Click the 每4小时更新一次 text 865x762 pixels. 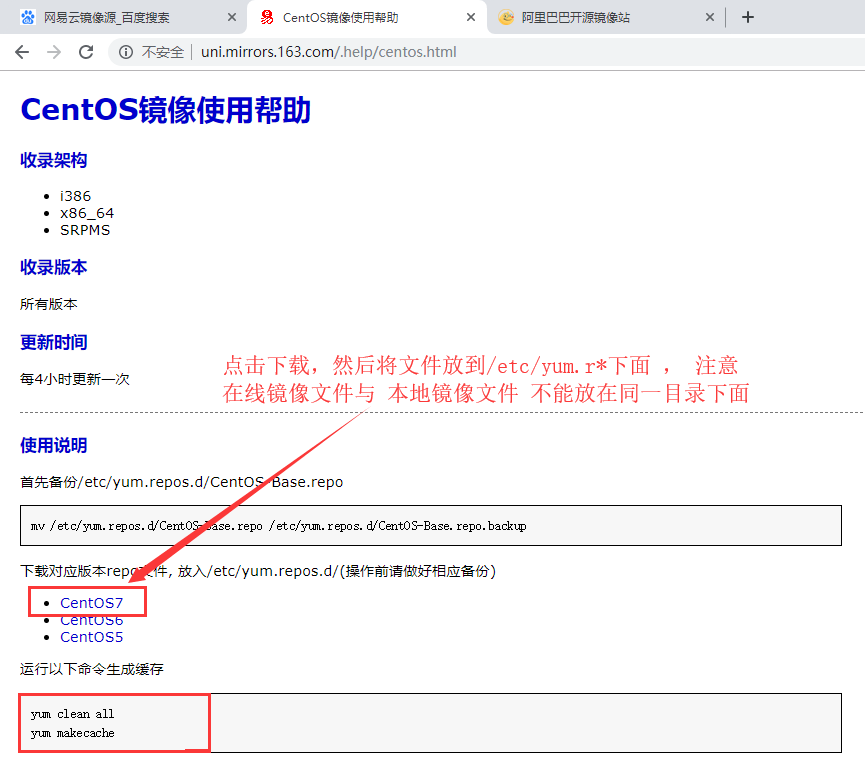[x=74, y=379]
